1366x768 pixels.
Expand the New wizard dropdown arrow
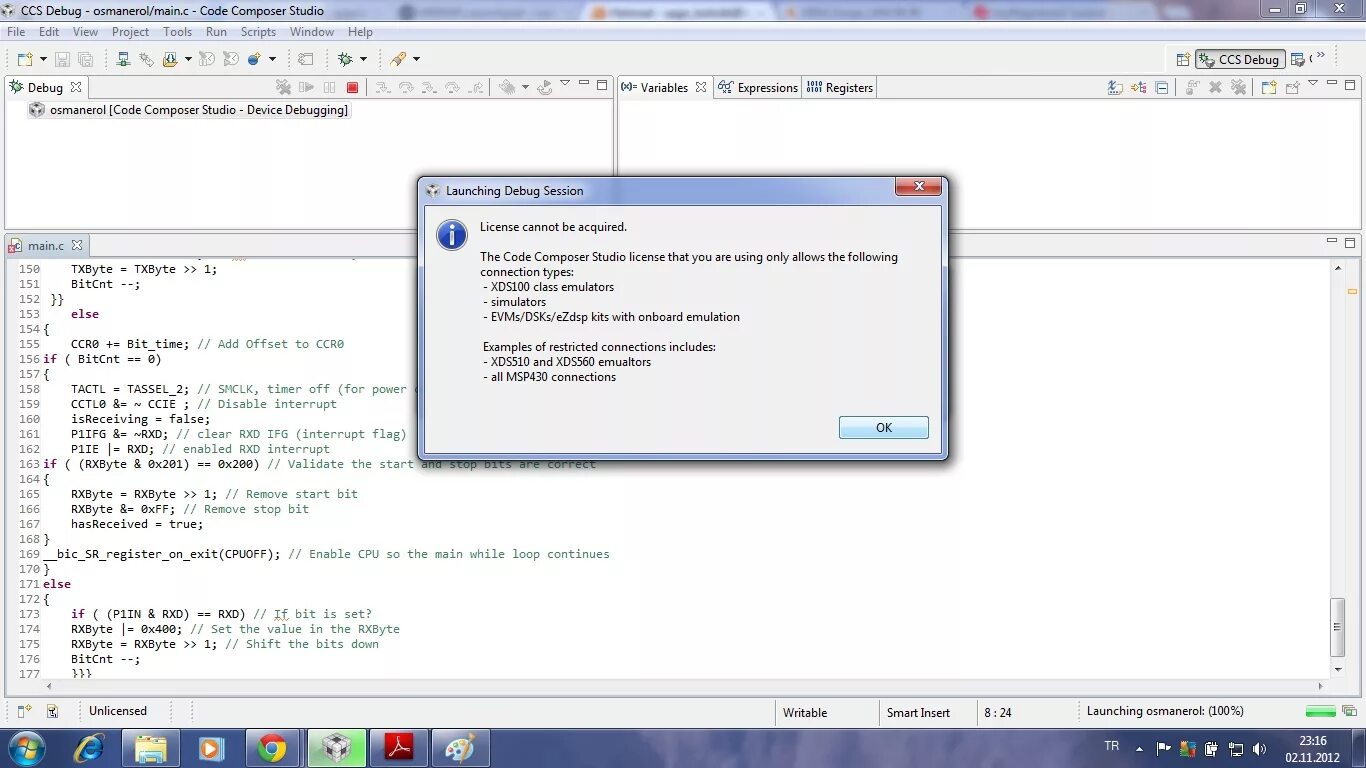coord(42,59)
